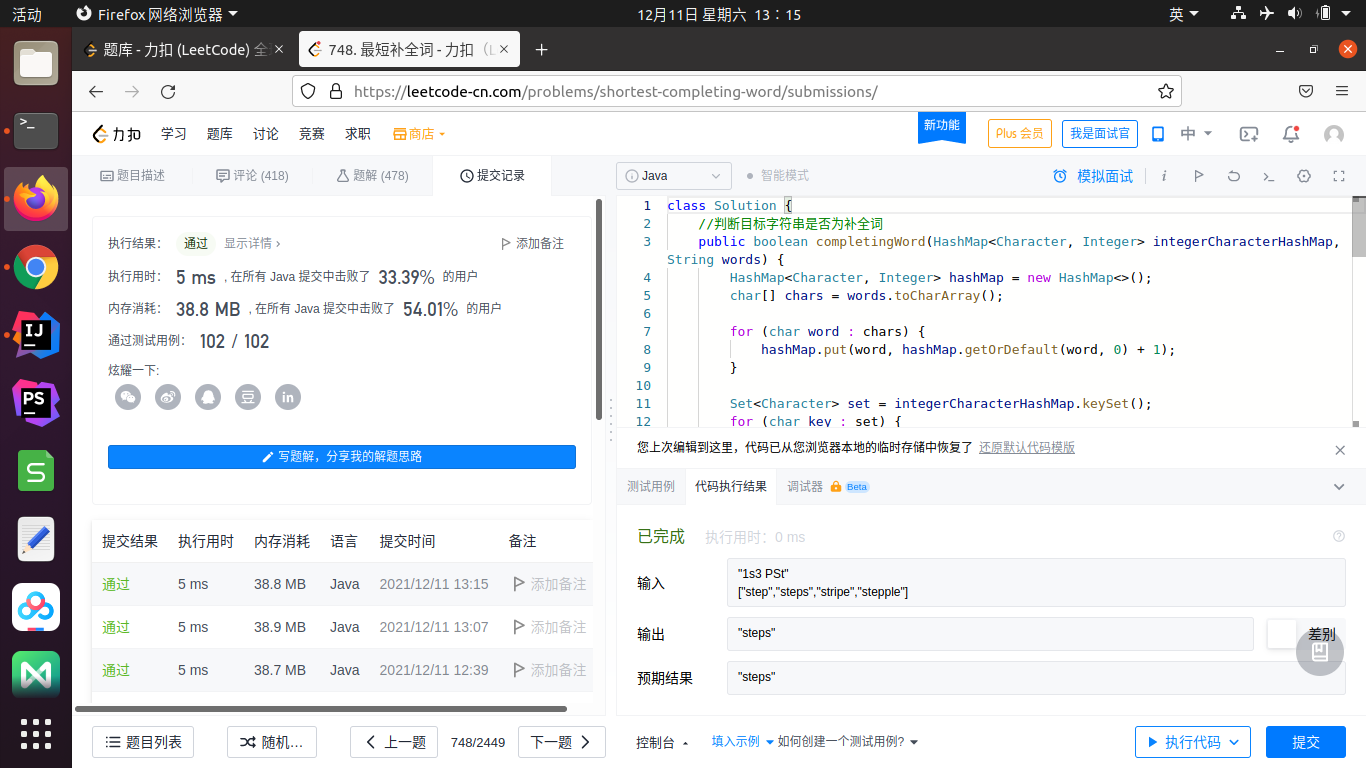The image size is (1366, 768).
Task: Click 还原默认代码模版 link
Action: point(1027,448)
